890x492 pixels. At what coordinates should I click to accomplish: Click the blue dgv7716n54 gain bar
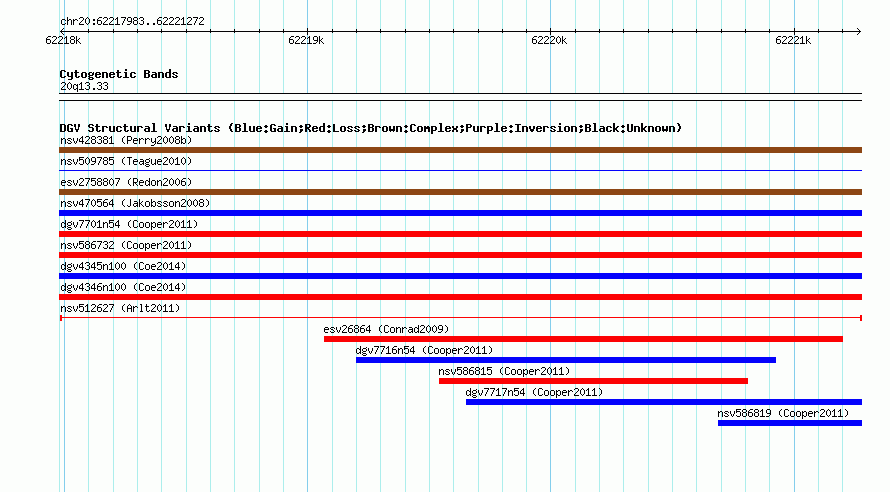pos(566,360)
